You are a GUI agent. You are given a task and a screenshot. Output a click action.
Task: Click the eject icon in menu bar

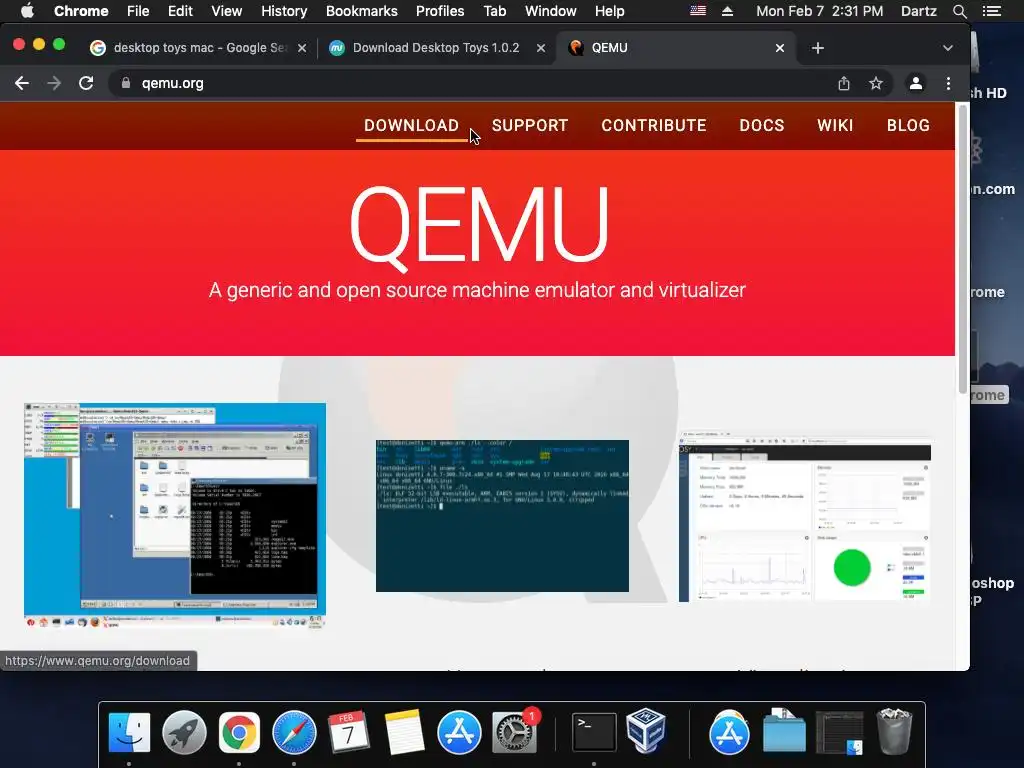point(728,11)
